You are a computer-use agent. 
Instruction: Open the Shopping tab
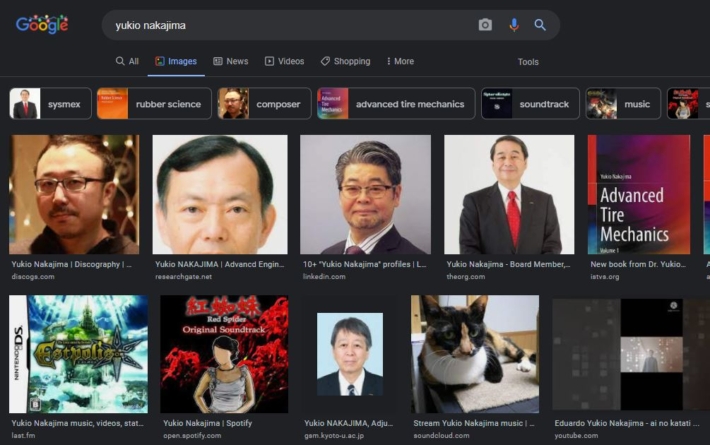point(345,61)
